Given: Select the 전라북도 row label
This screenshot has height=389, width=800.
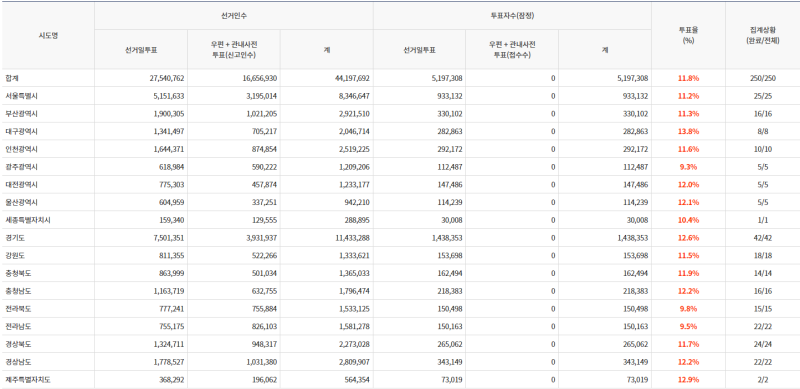Looking at the screenshot, I should [18, 309].
